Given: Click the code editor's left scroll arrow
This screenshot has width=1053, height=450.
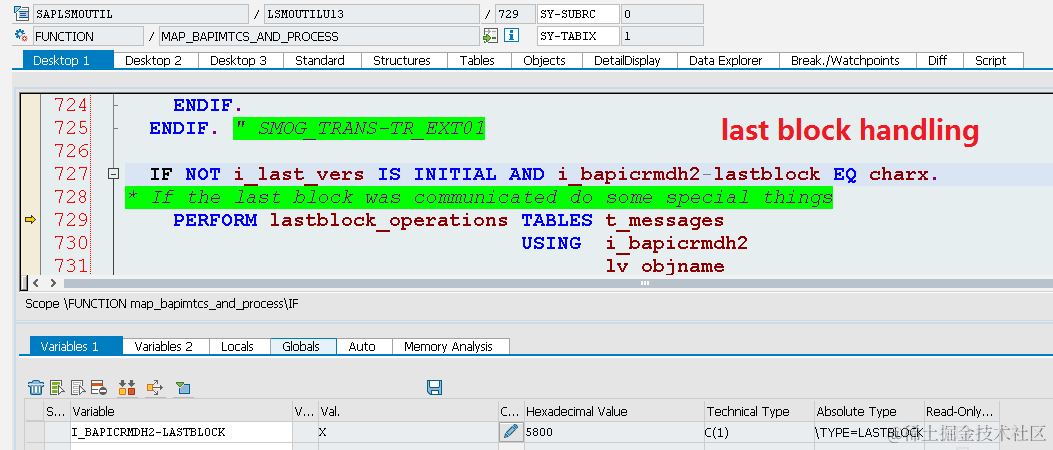Looking at the screenshot, I should coord(37,283).
